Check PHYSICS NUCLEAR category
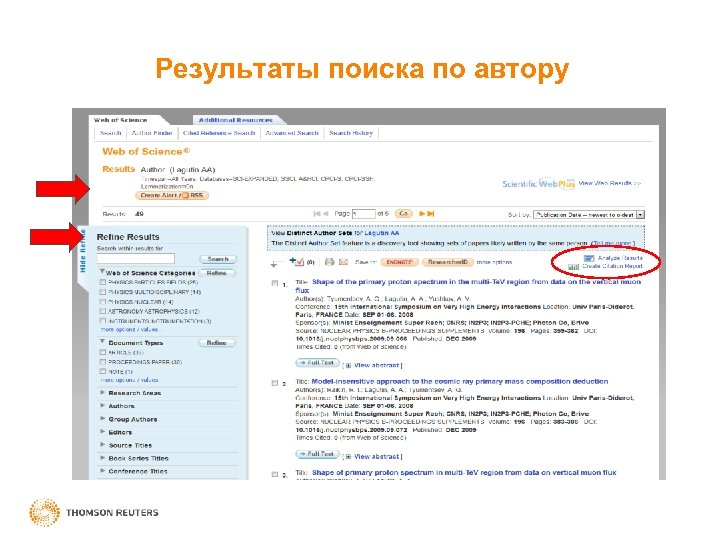The height and width of the screenshot is (540, 720). point(103,302)
